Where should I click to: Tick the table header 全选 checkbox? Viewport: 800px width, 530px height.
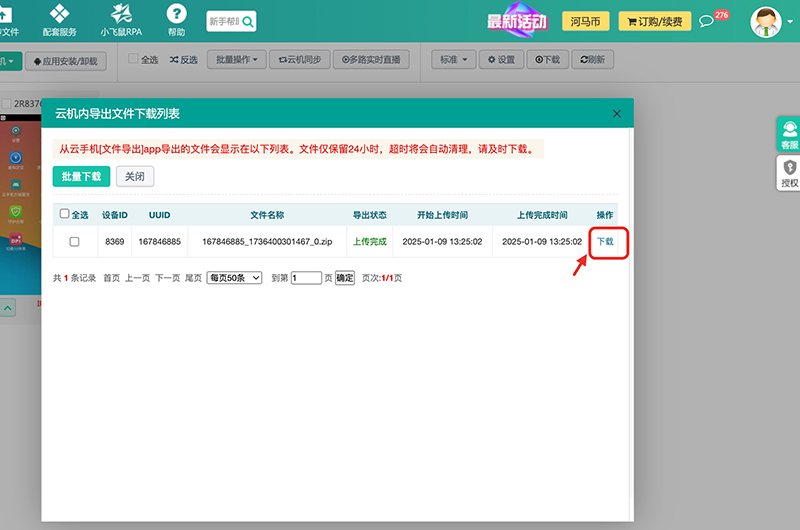(64, 213)
